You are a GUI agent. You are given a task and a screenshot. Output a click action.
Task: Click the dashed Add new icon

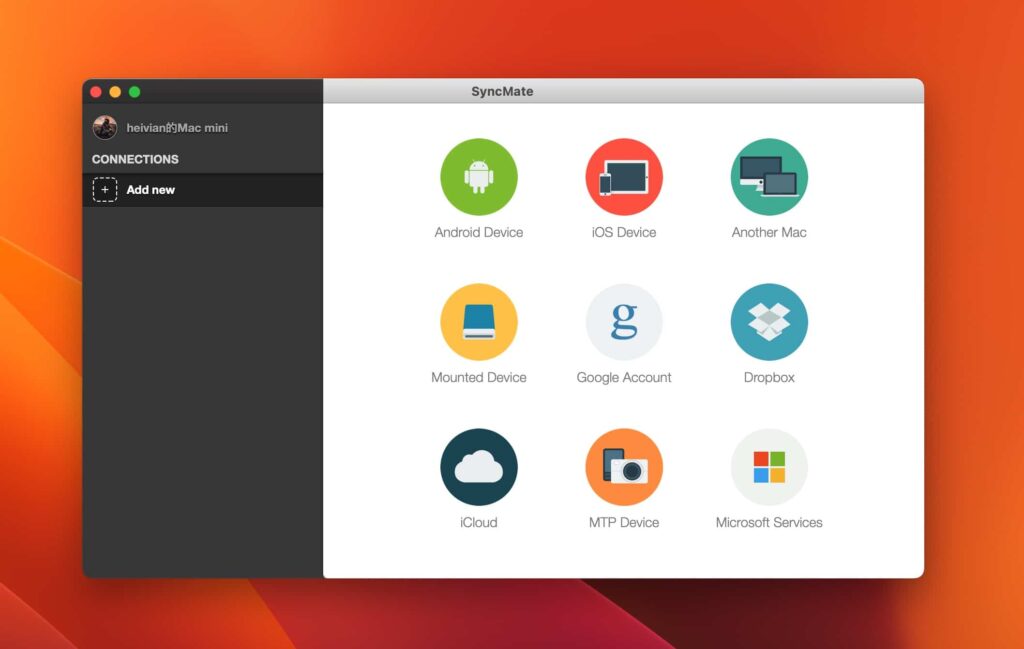point(104,189)
